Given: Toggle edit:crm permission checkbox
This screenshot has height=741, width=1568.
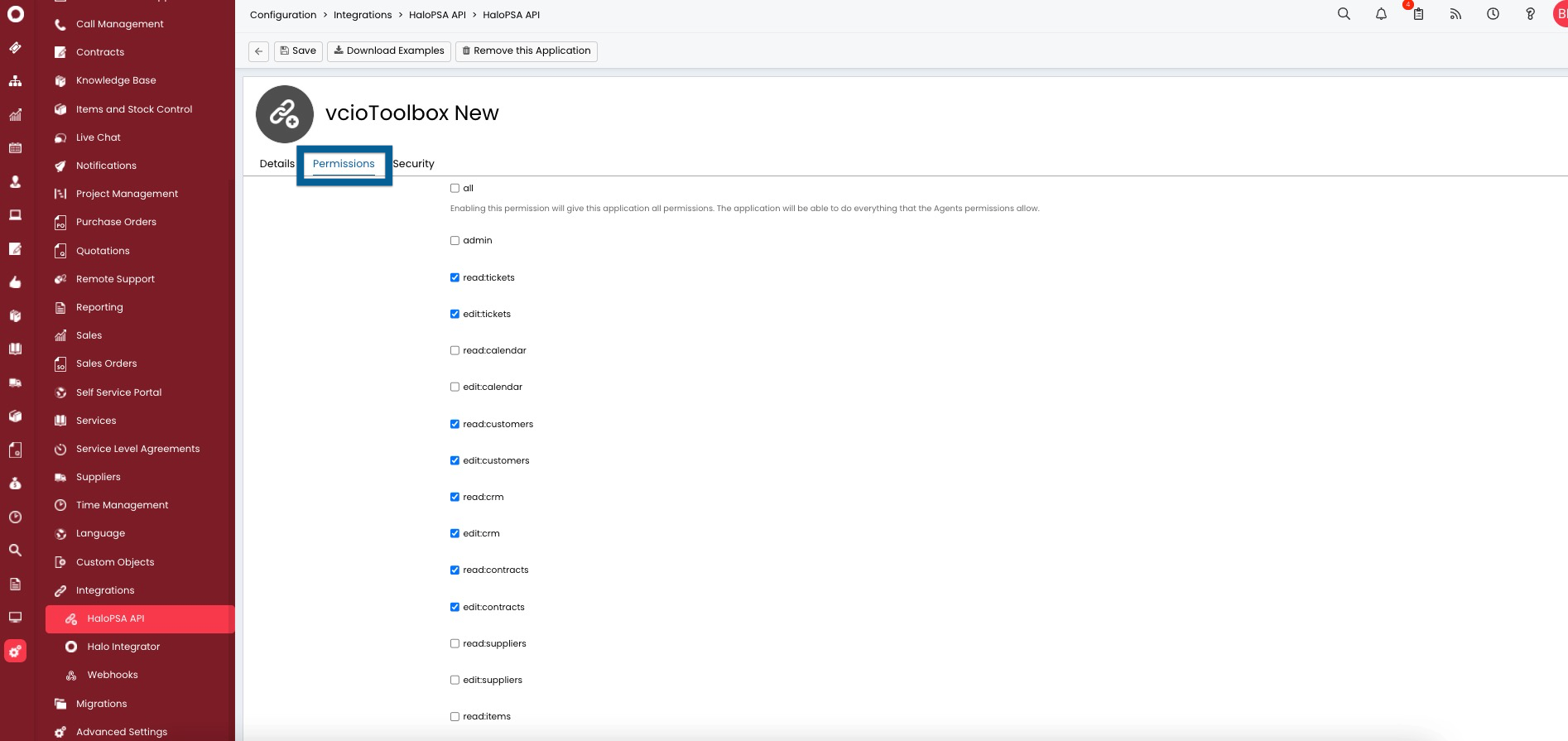Looking at the screenshot, I should pyautogui.click(x=455, y=533).
